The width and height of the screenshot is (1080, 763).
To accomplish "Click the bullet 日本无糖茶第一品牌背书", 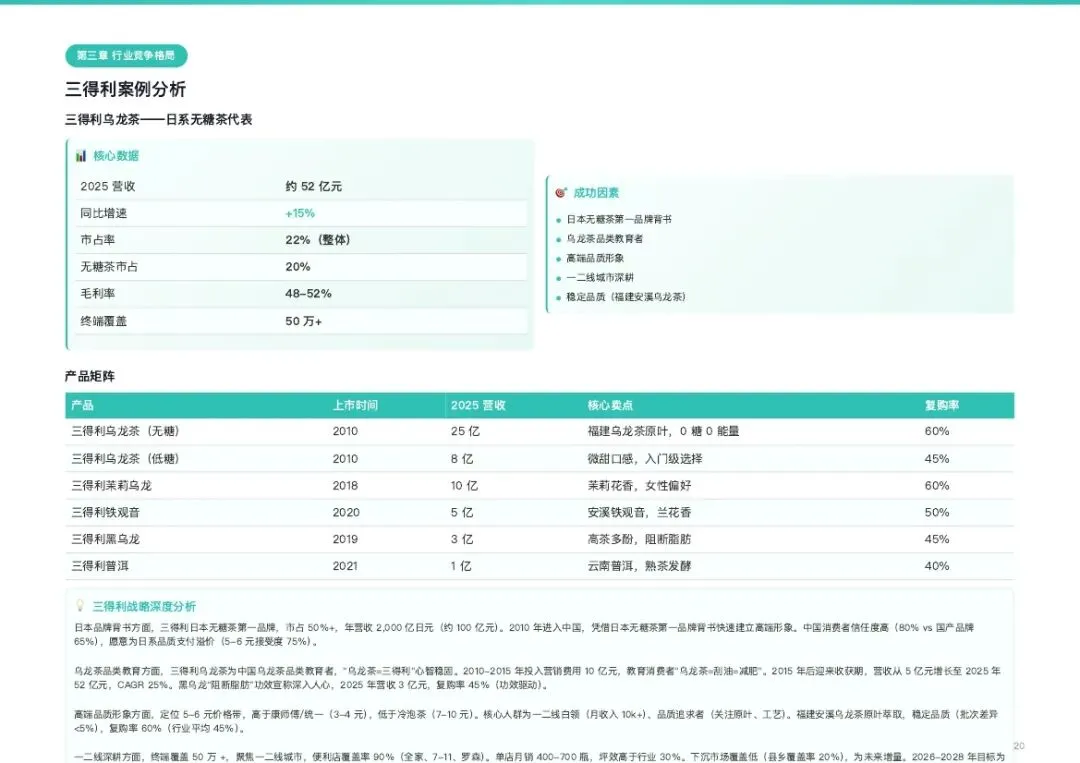I will (x=619, y=220).
